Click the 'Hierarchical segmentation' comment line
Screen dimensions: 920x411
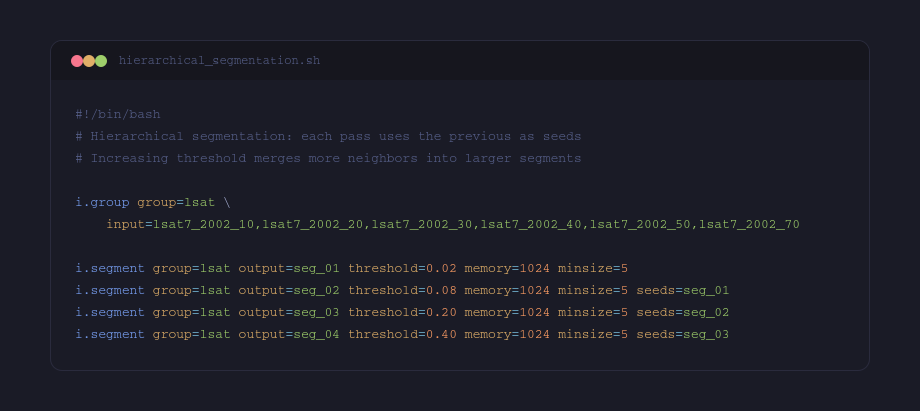tap(328, 136)
